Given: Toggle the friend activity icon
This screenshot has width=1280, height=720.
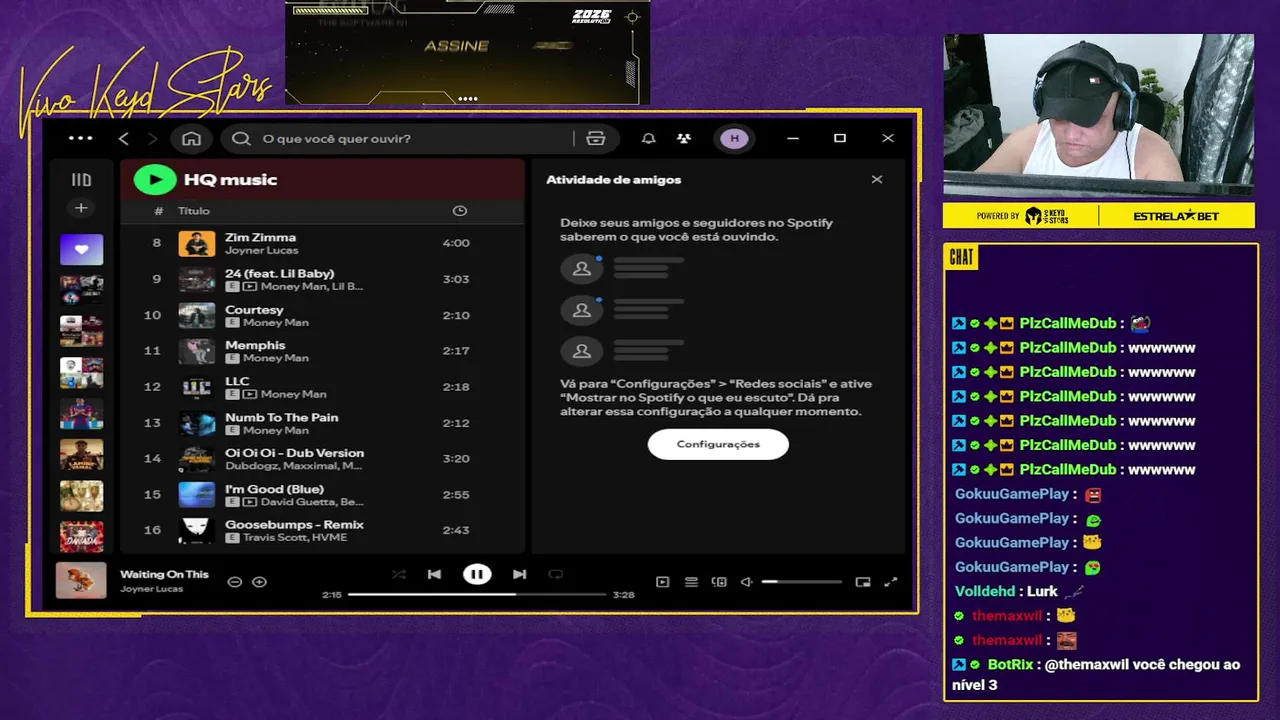Looking at the screenshot, I should coord(684,138).
